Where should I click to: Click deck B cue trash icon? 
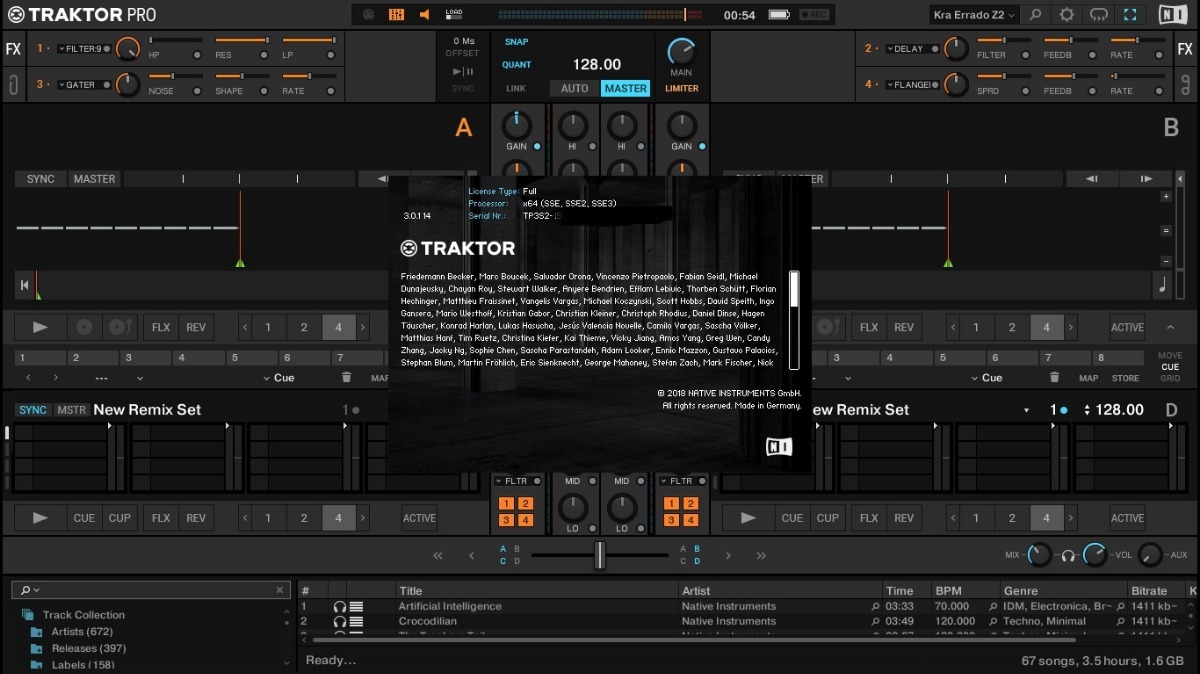[1054, 377]
